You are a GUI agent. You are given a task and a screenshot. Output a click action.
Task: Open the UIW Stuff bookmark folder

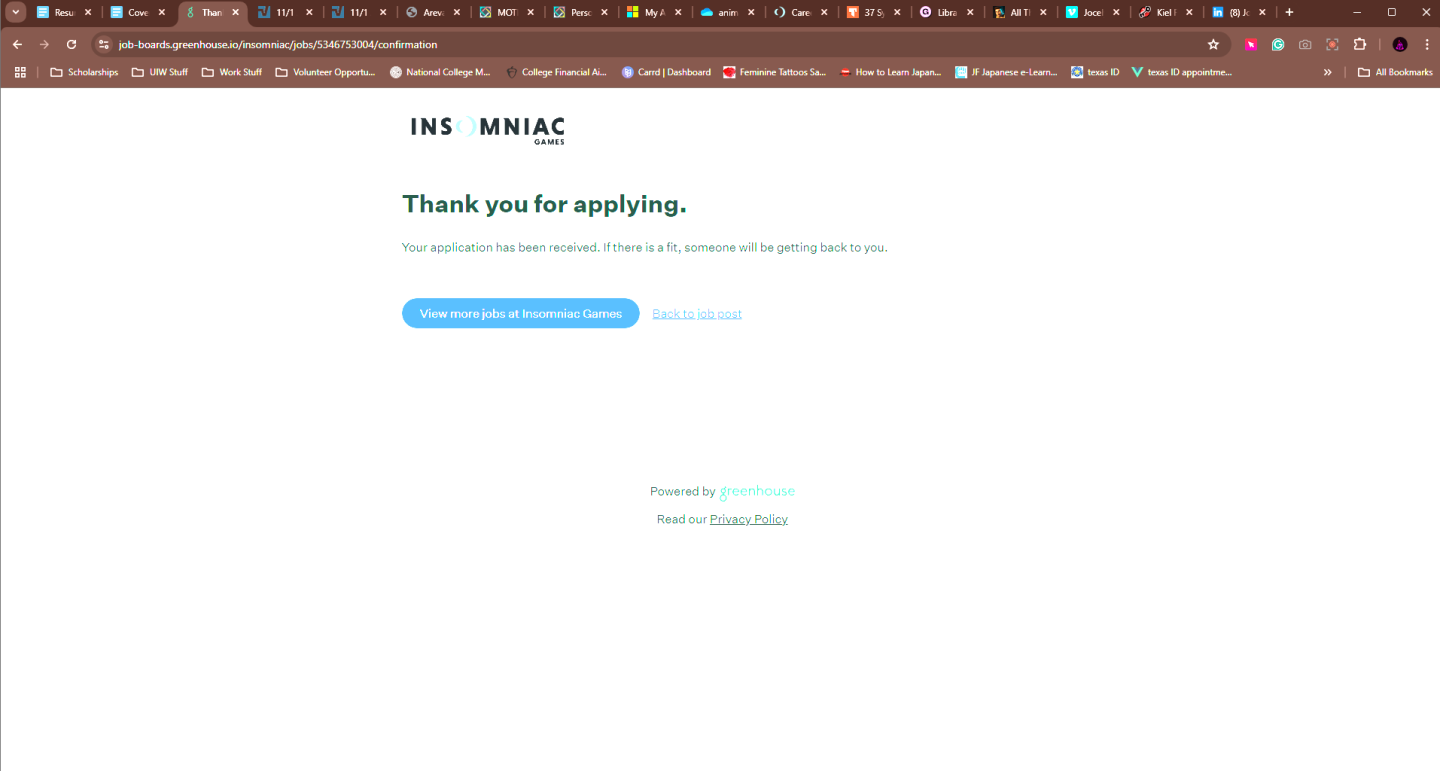point(160,72)
